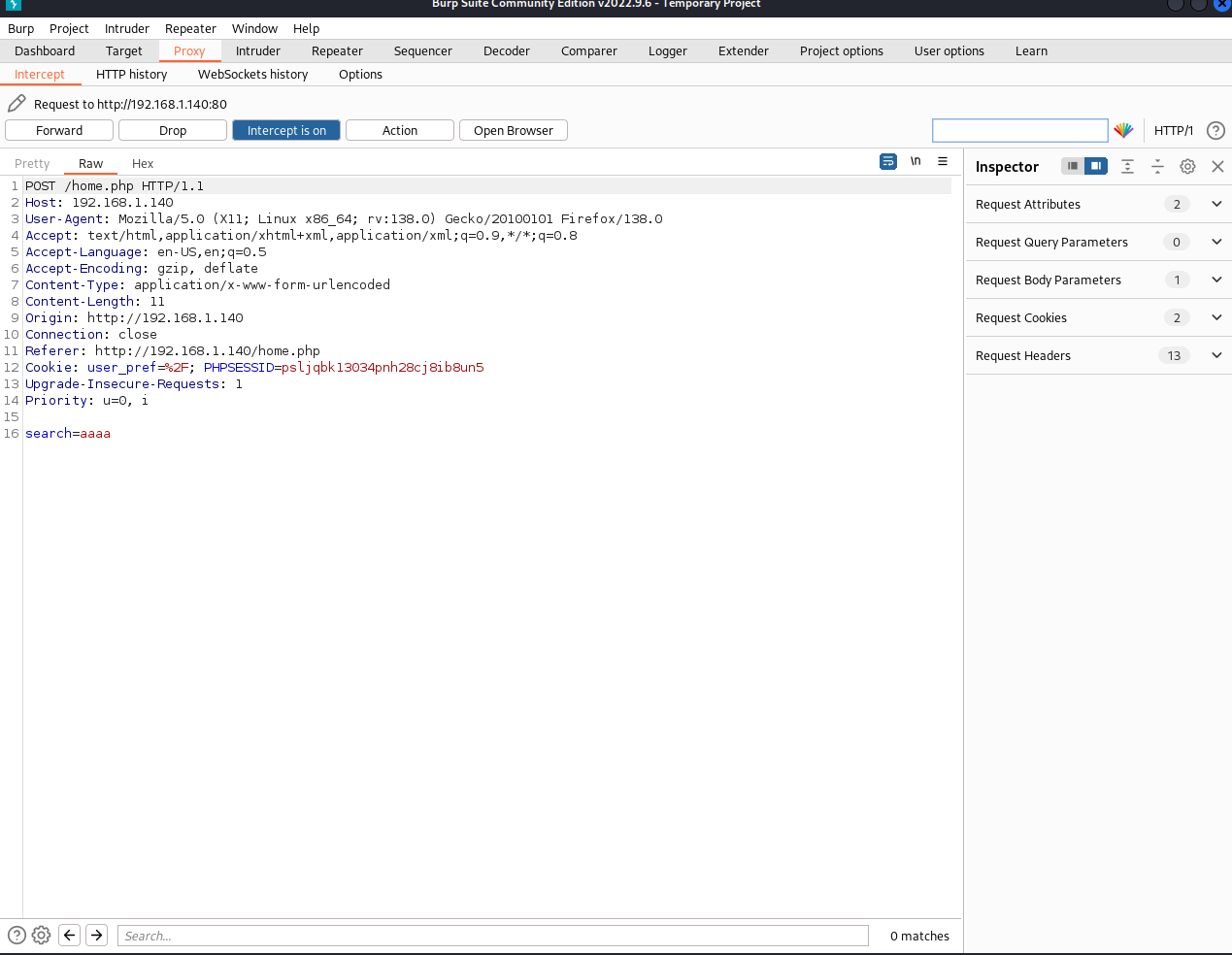Close the Inspector panel
The height and width of the screenshot is (955, 1232).
tap(1217, 167)
